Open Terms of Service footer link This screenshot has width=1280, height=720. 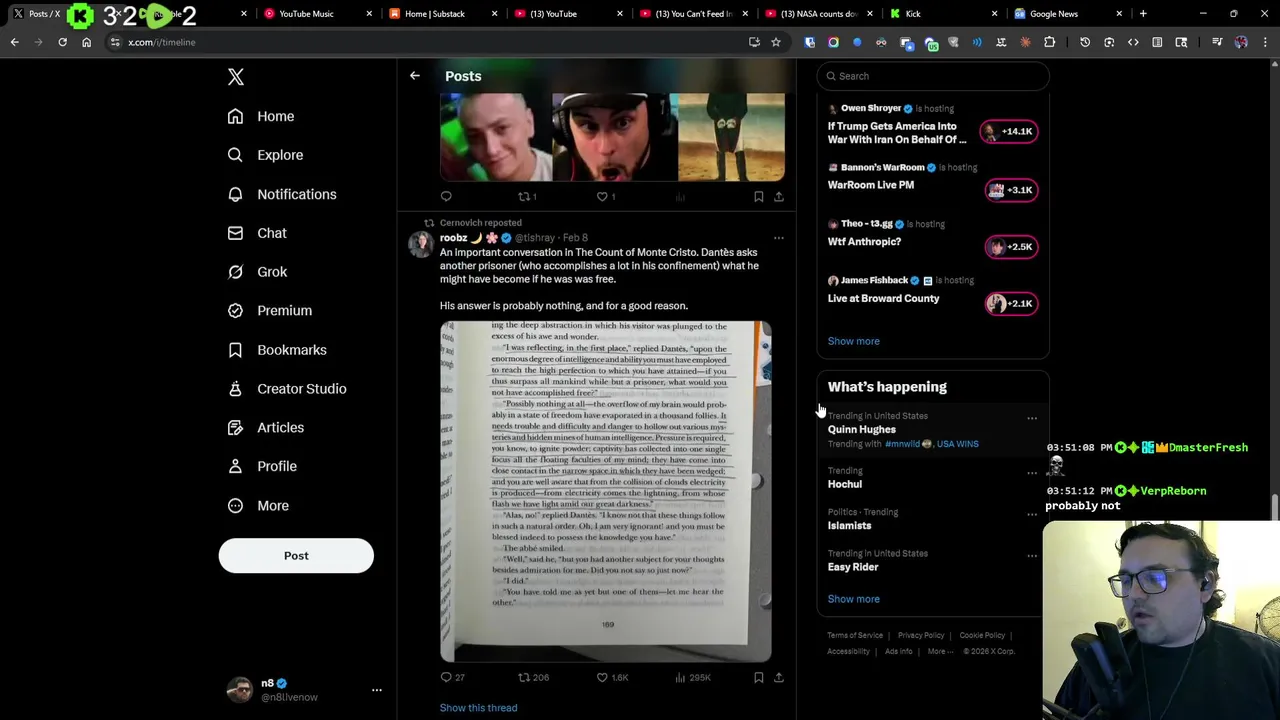pyautogui.click(x=855, y=635)
